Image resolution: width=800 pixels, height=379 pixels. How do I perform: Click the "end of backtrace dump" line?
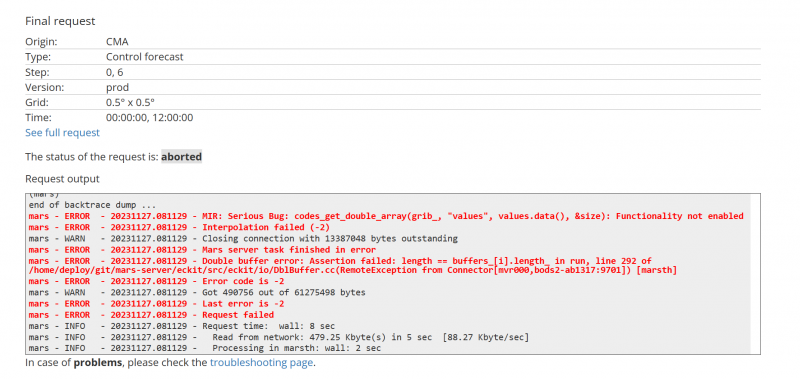[x=92, y=205]
